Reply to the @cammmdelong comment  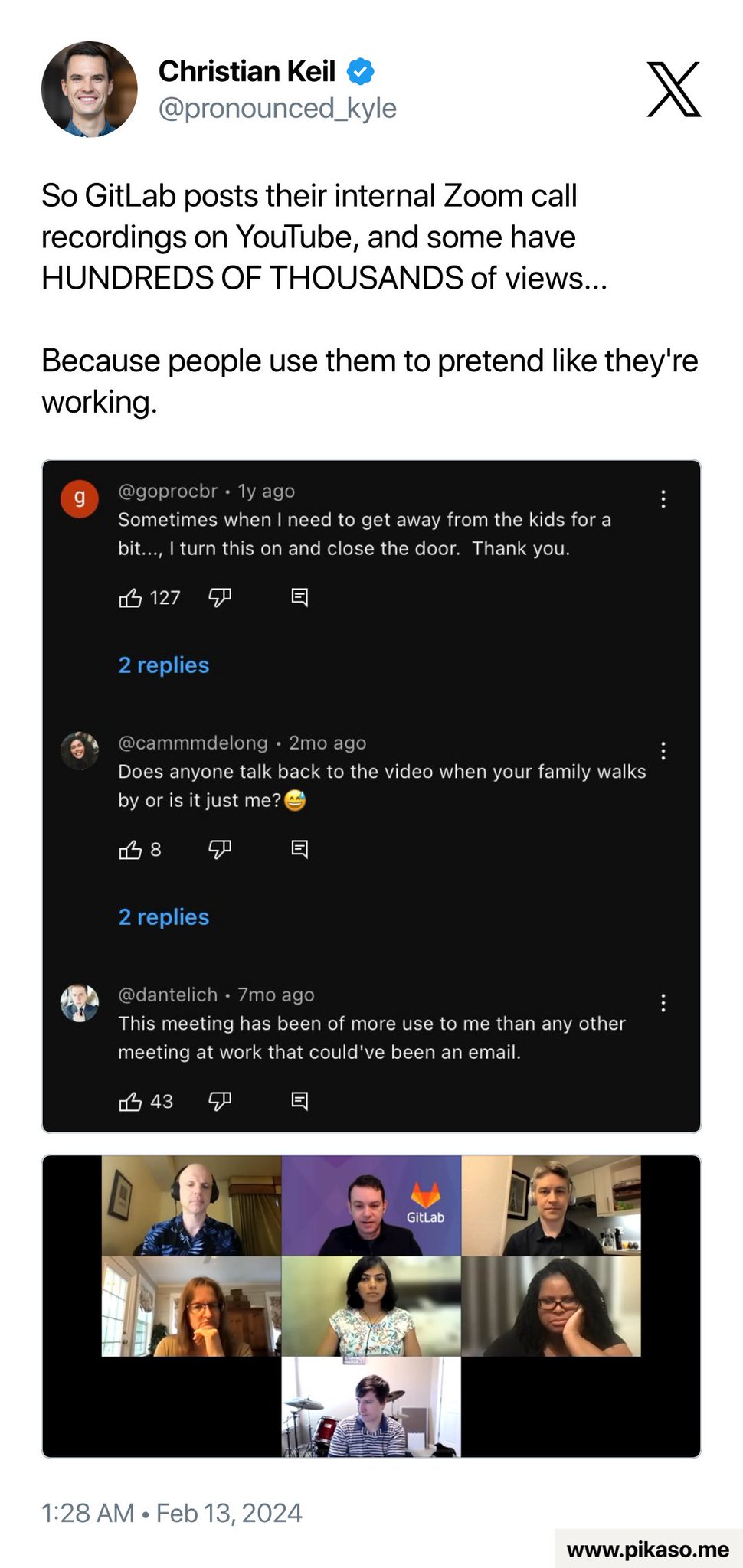click(x=299, y=850)
